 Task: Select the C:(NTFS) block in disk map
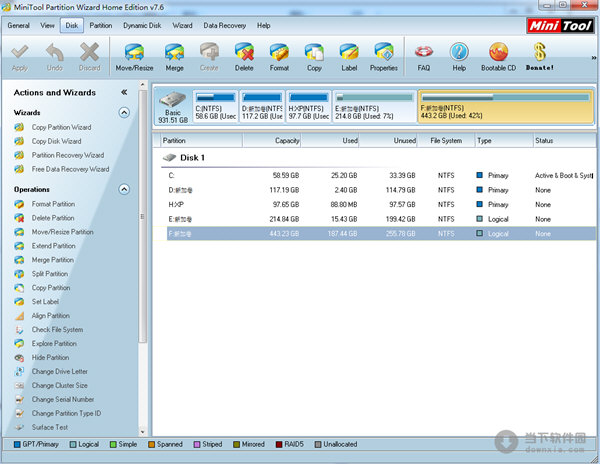click(x=215, y=106)
